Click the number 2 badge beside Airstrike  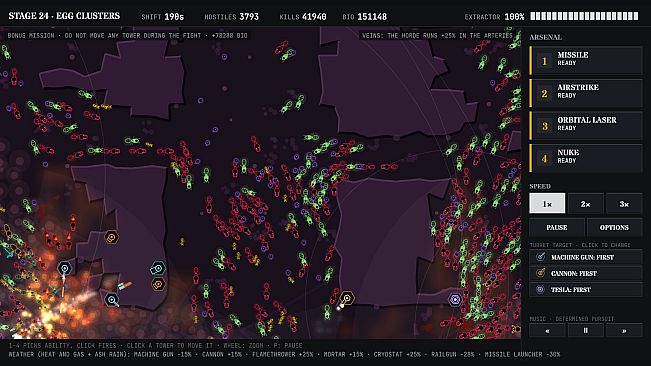(545, 93)
